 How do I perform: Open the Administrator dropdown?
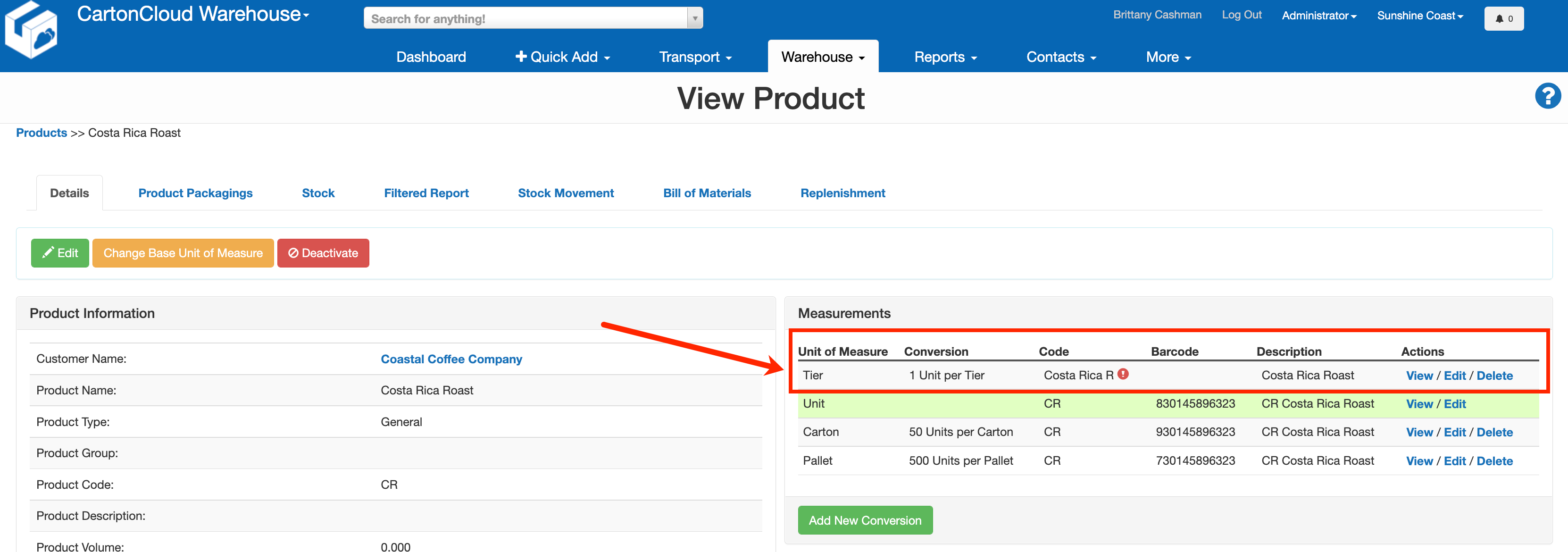click(x=1318, y=15)
